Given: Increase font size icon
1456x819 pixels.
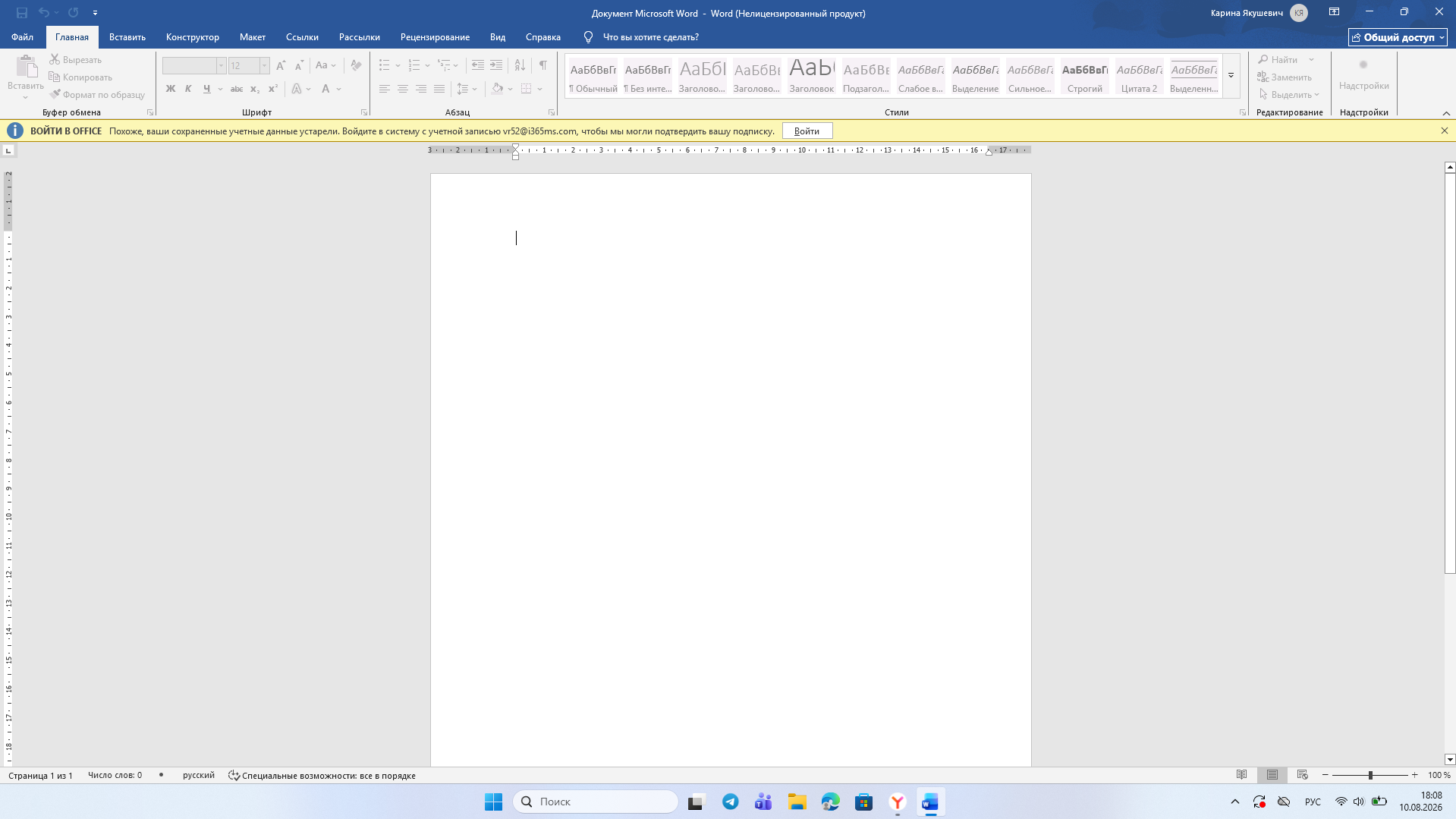Looking at the screenshot, I should click(x=281, y=65).
